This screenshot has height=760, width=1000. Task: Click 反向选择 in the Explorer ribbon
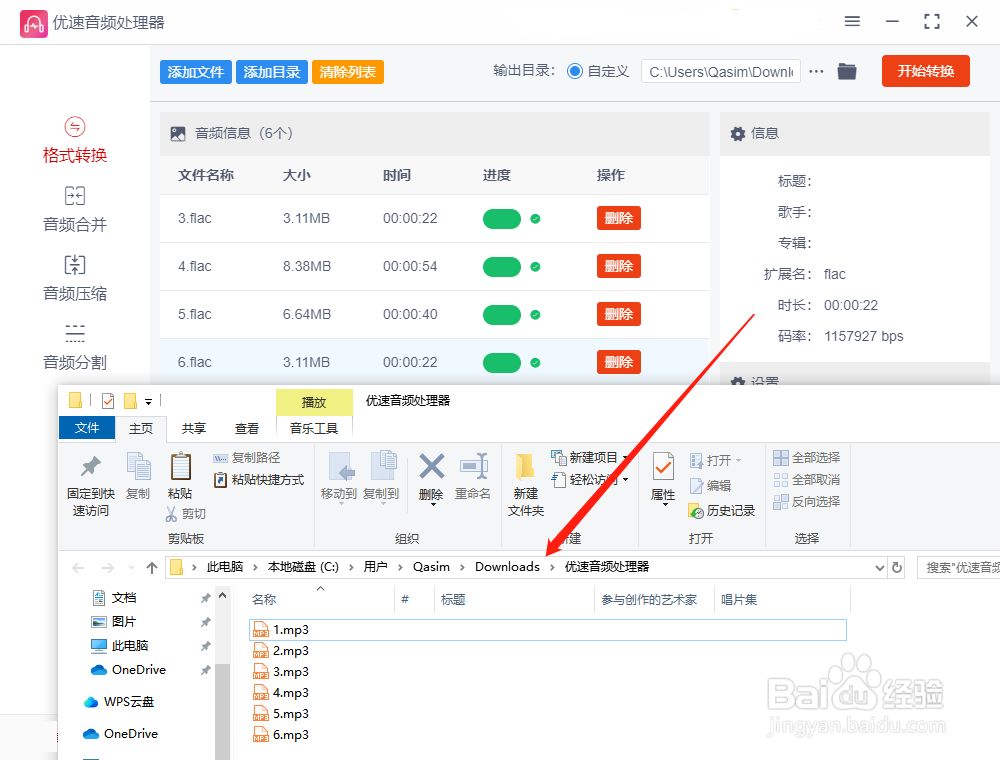(x=807, y=502)
